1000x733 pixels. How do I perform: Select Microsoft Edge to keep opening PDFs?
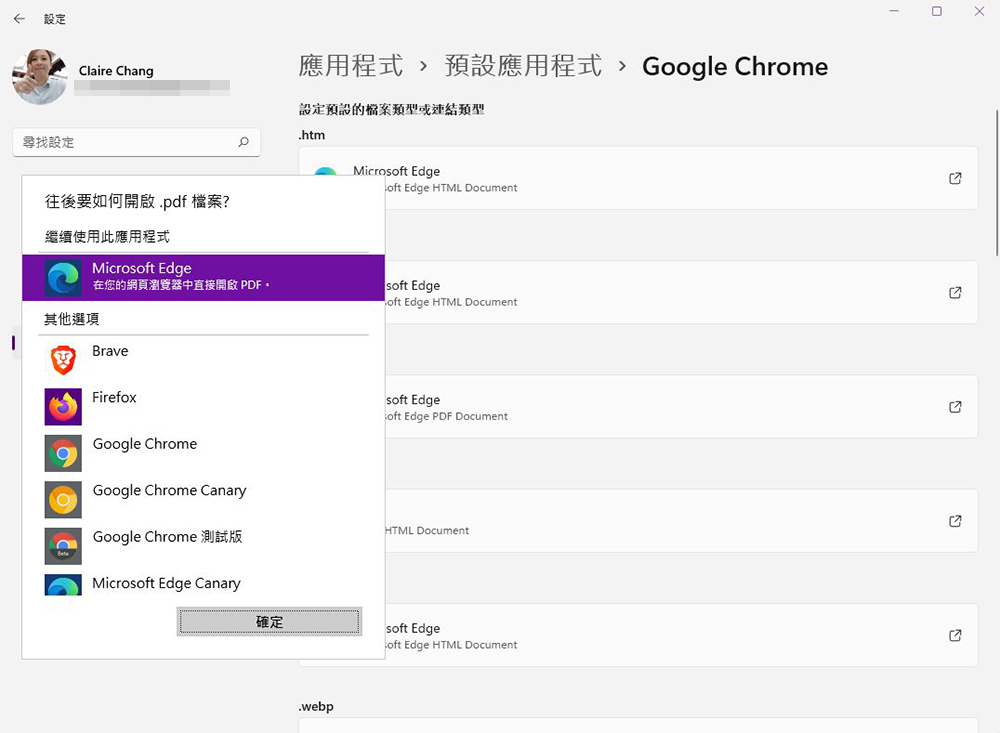point(203,278)
